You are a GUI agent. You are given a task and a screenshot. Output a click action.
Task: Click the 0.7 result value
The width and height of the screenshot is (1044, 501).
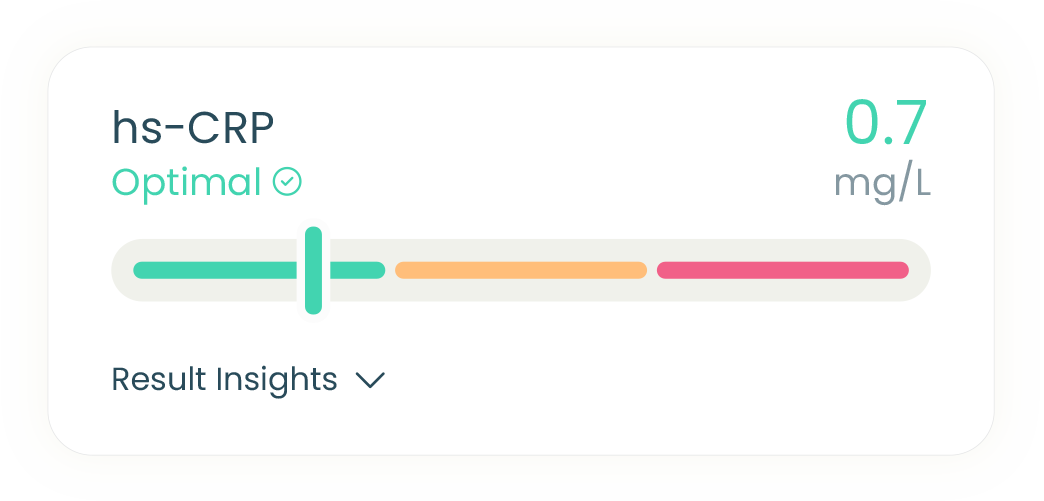point(886,123)
